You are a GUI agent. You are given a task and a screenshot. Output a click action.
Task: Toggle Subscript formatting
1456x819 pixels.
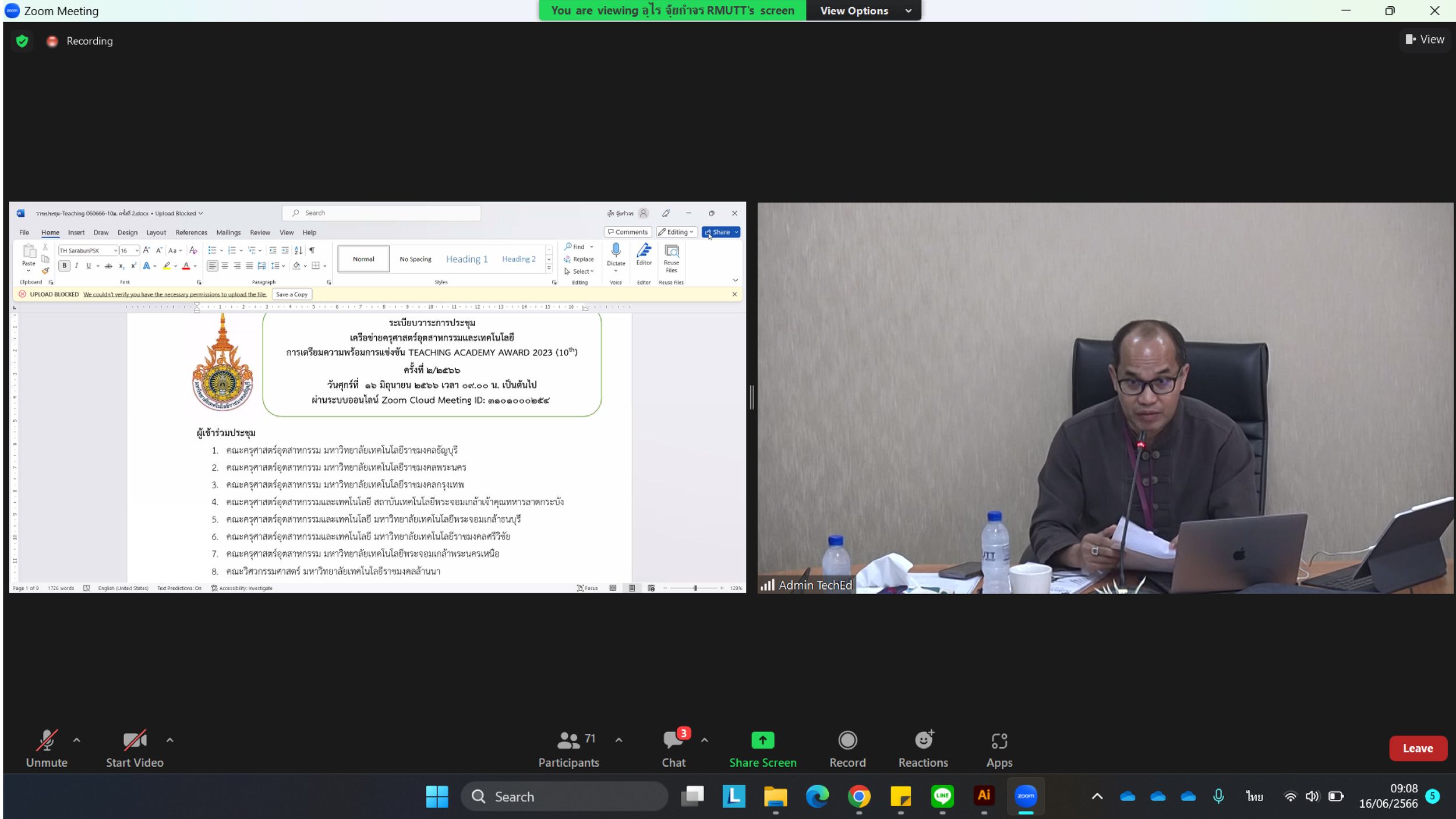(x=122, y=266)
